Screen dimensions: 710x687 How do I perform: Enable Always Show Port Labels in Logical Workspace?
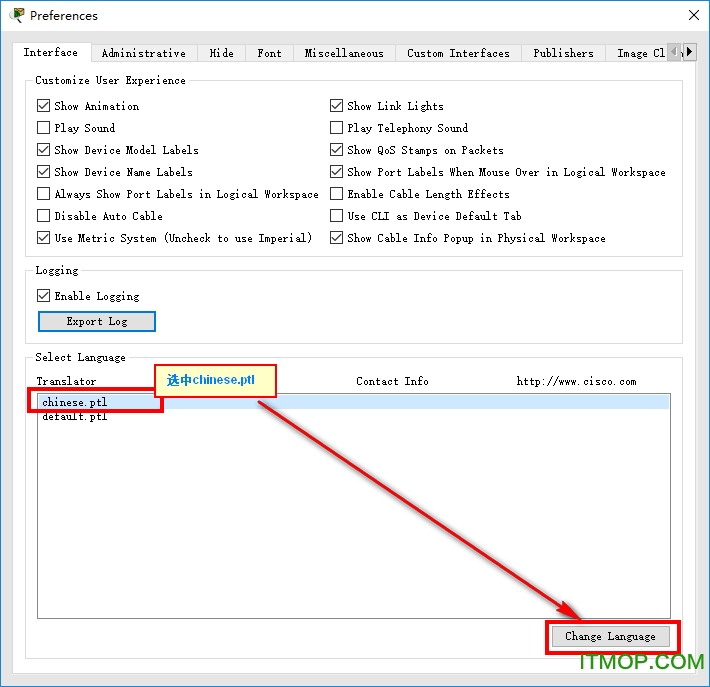pos(43,194)
